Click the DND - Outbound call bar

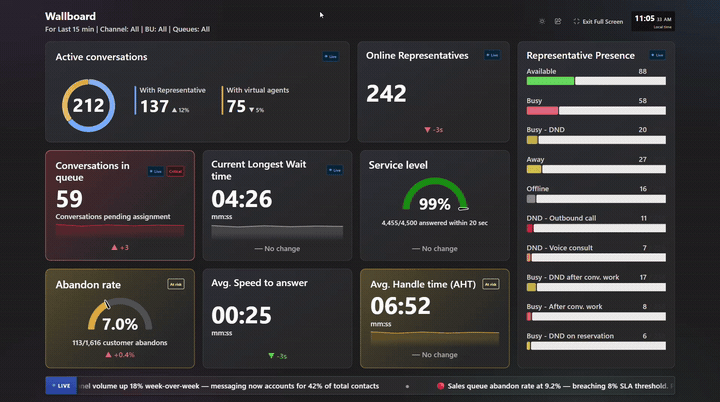coord(596,228)
